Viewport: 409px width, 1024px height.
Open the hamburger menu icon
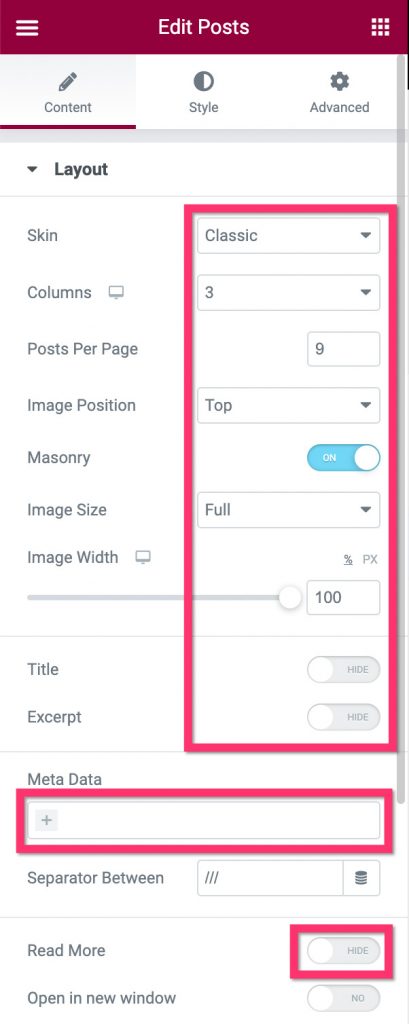click(x=27, y=27)
